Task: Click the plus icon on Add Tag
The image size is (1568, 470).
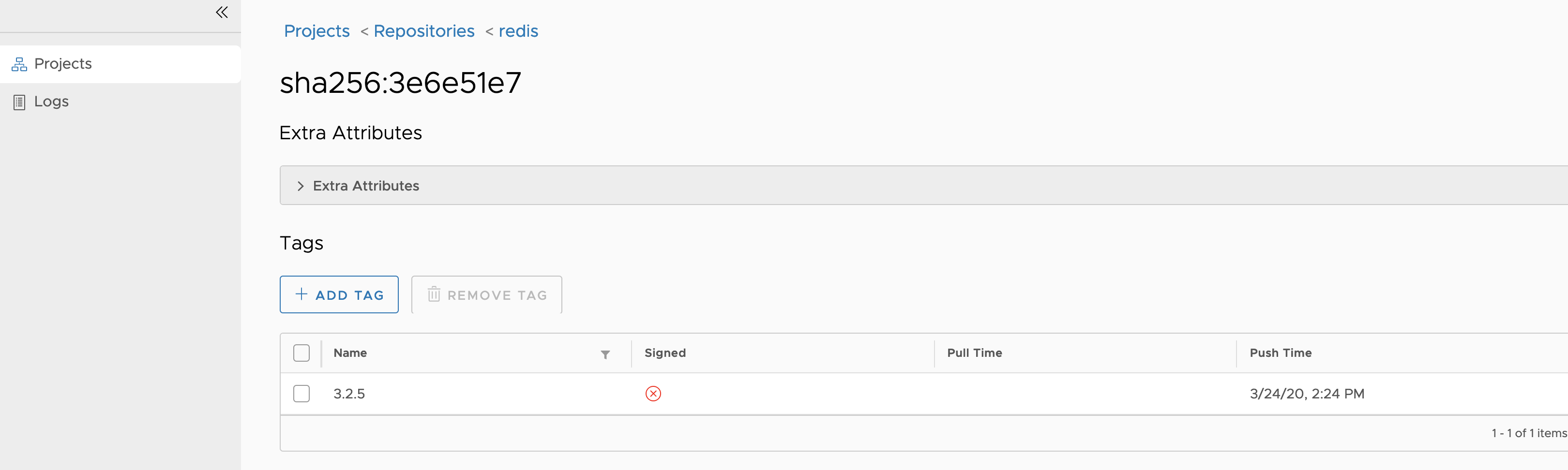Action: point(300,294)
